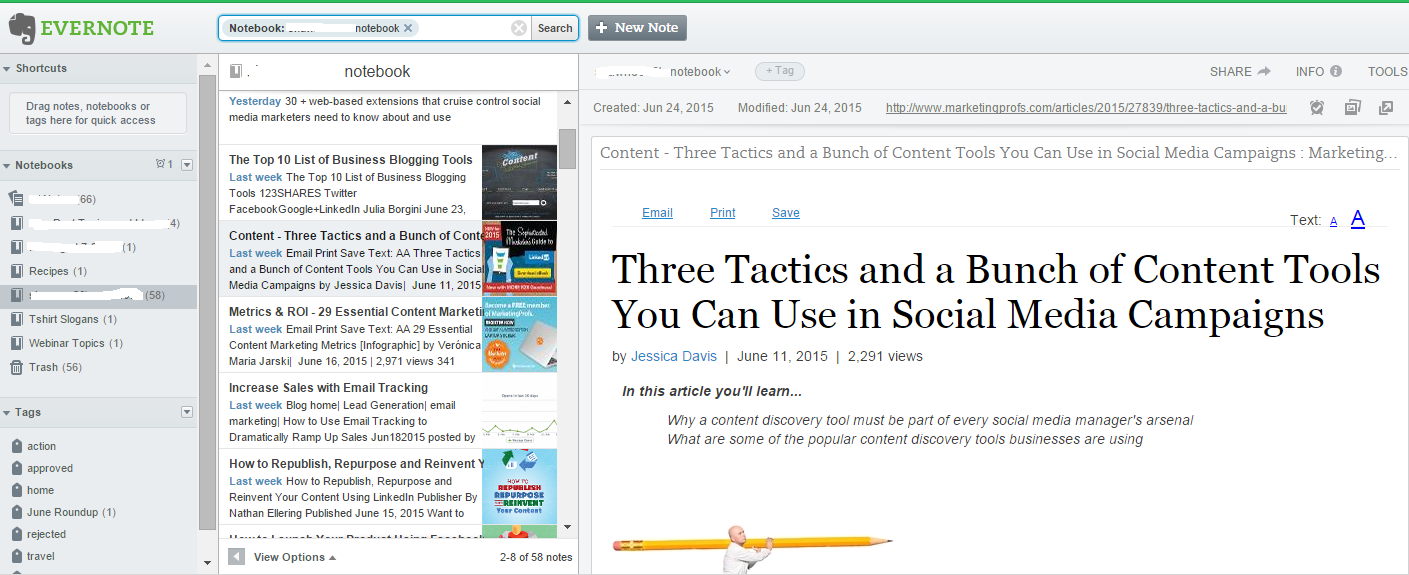Open the note in a separate window icon

1386,107
